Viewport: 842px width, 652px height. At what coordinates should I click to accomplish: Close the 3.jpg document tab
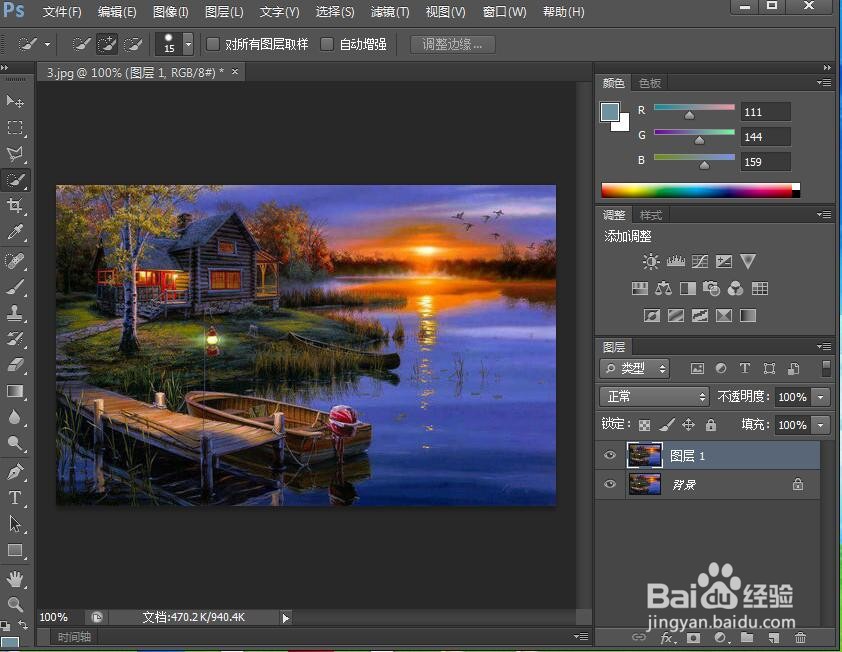coord(235,71)
